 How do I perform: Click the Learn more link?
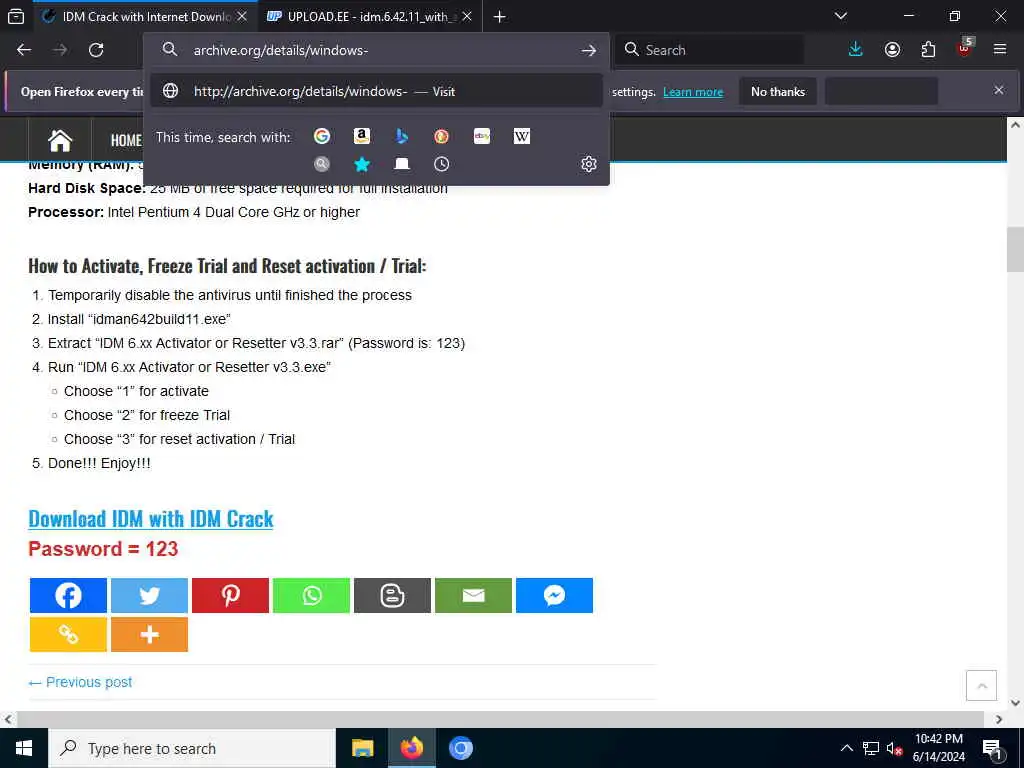693,92
